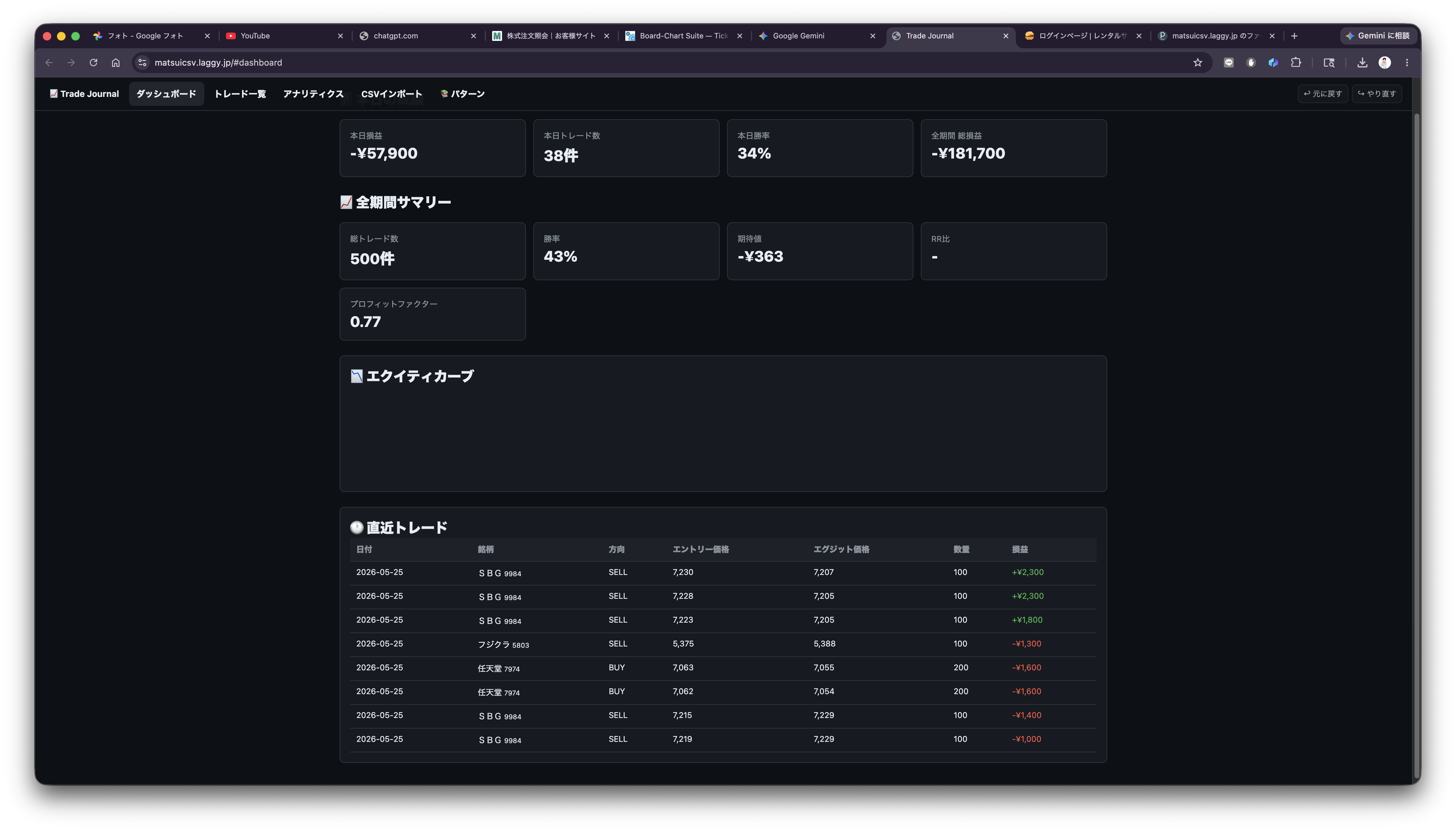Click the やり直す redo button
This screenshot has height=831, width=1456.
1377,94
